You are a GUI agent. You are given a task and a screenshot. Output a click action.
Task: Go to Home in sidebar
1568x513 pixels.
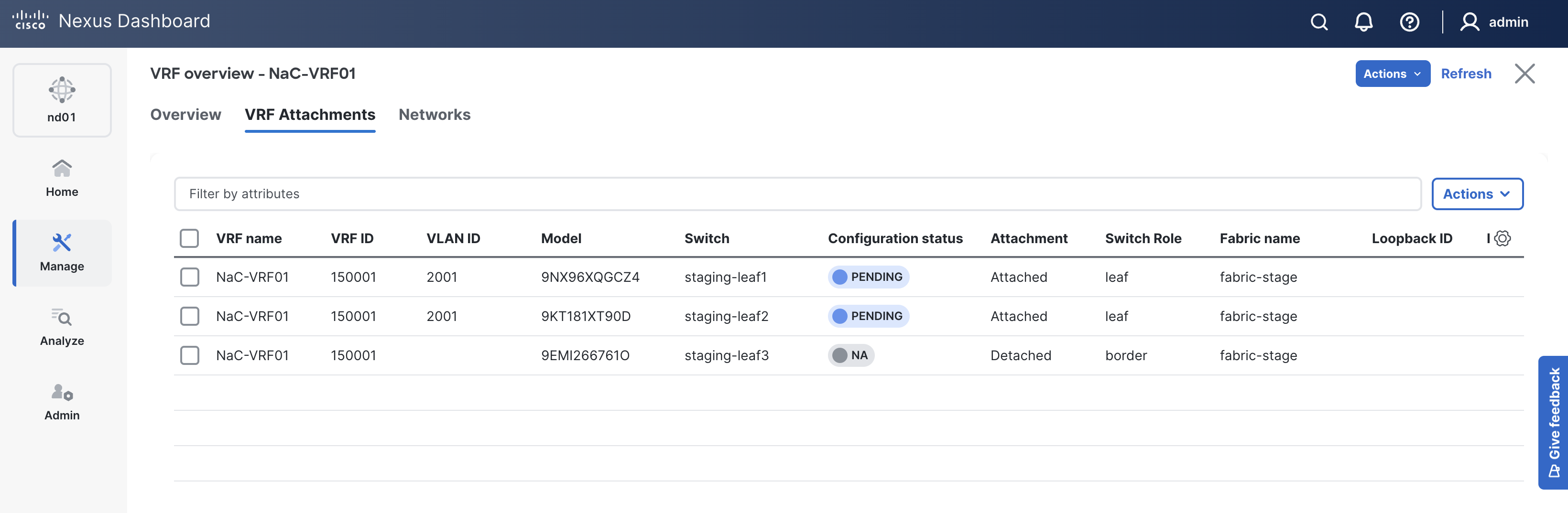click(62, 178)
